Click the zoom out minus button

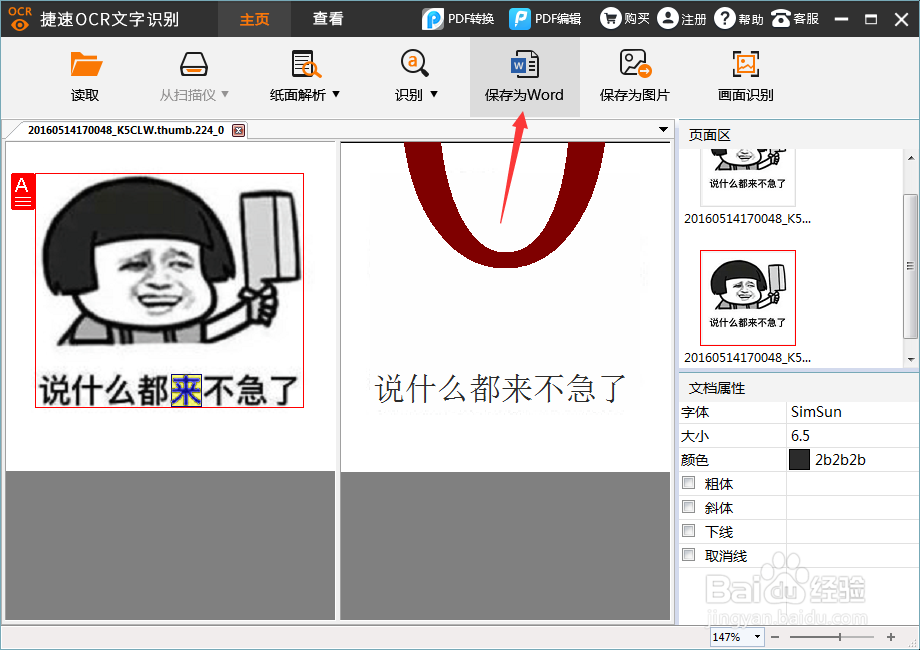(775, 637)
